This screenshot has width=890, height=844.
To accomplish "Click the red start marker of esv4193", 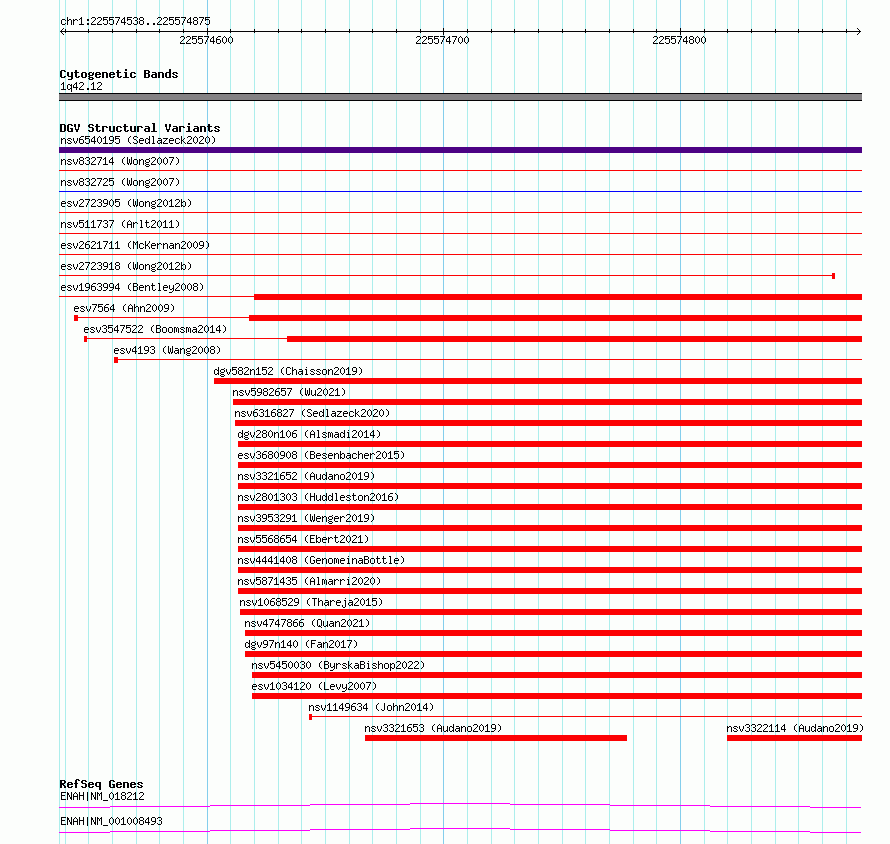I will 116,360.
